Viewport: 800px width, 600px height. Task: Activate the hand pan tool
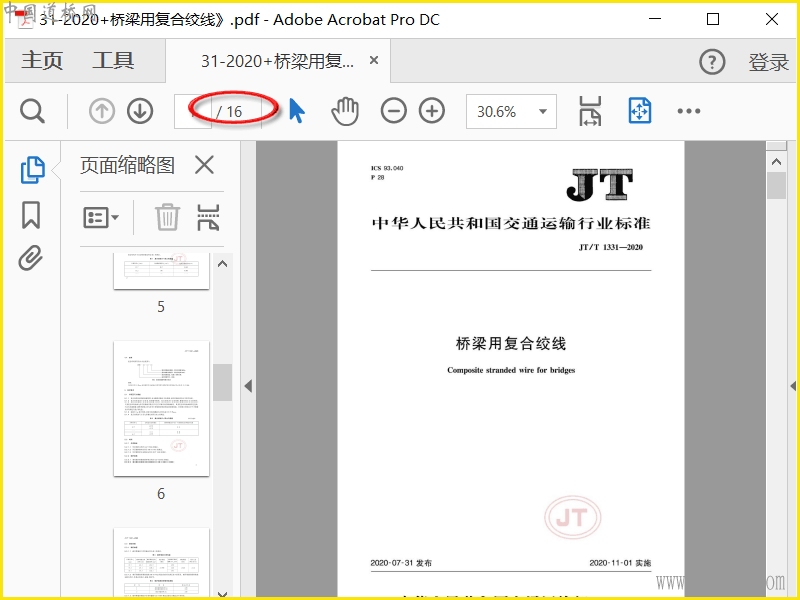[x=345, y=111]
